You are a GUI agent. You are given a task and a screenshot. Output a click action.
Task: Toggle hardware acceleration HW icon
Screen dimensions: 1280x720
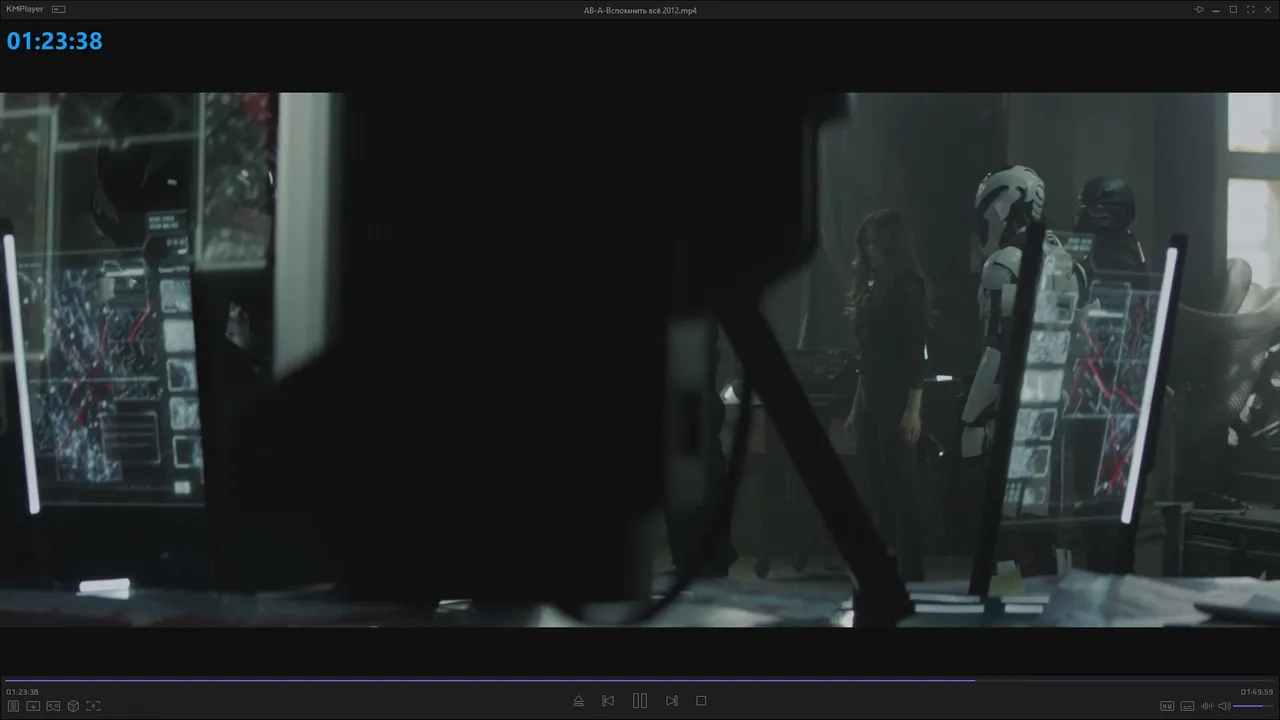pyautogui.click(x=1167, y=706)
